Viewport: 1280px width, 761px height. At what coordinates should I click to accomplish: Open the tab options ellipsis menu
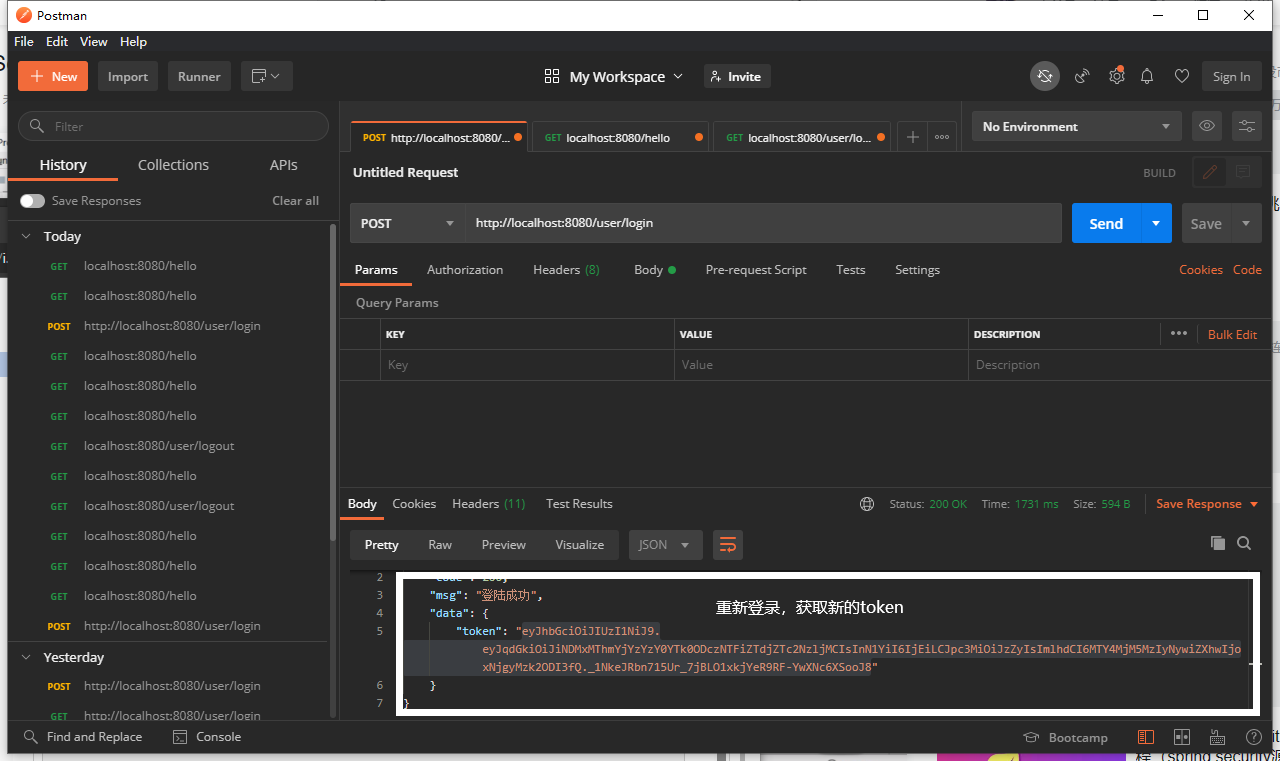tap(942, 137)
